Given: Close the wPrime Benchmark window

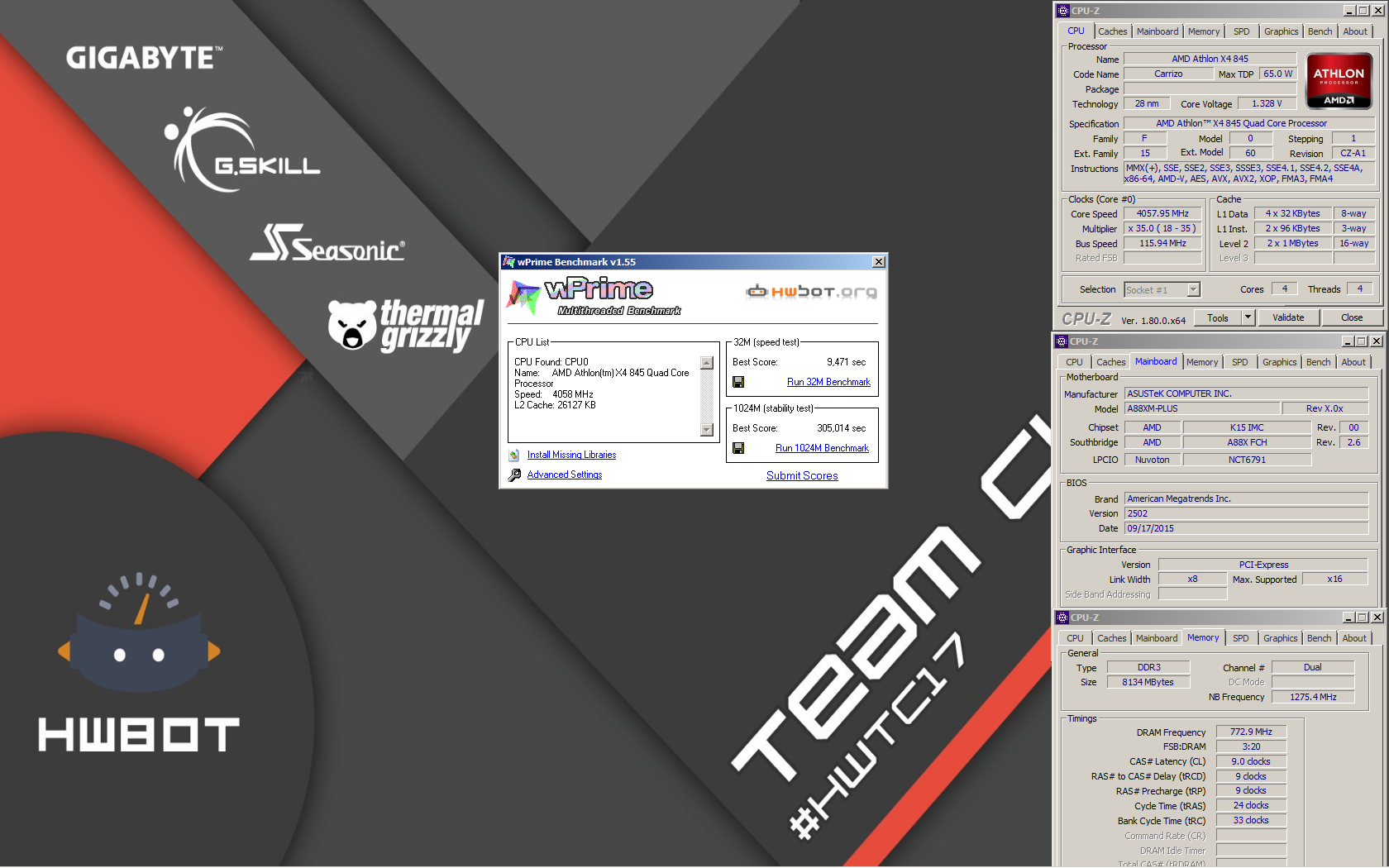Looking at the screenshot, I should coord(879,262).
